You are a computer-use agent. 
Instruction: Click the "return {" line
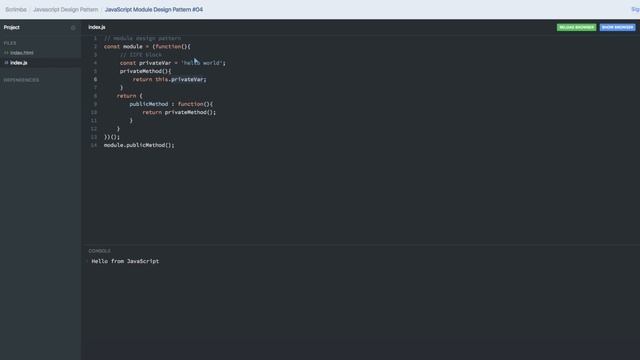pos(130,96)
